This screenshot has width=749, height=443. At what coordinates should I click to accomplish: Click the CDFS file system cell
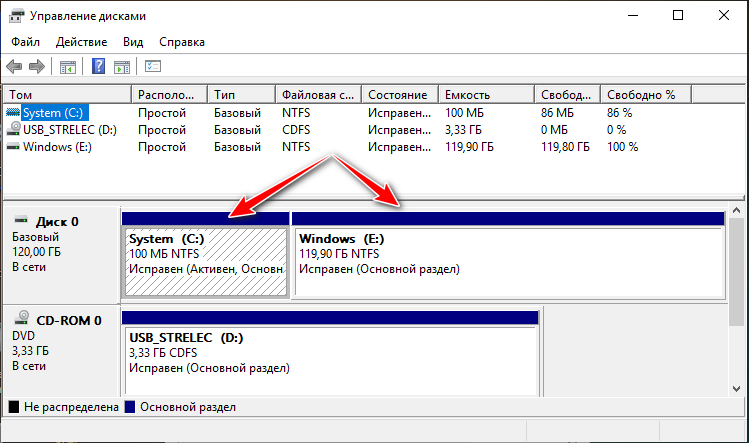click(x=296, y=130)
